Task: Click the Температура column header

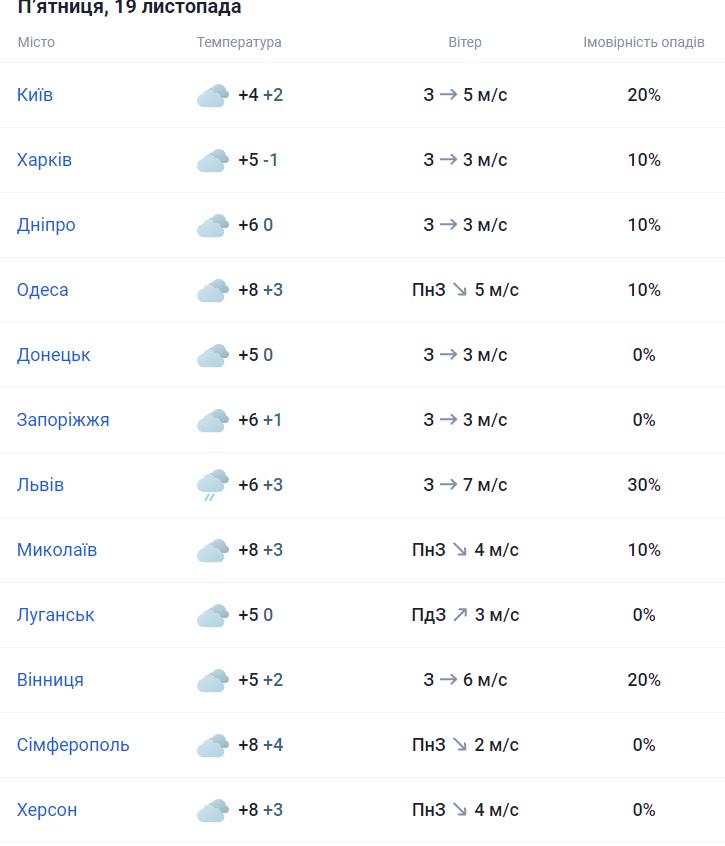Action: coord(239,42)
